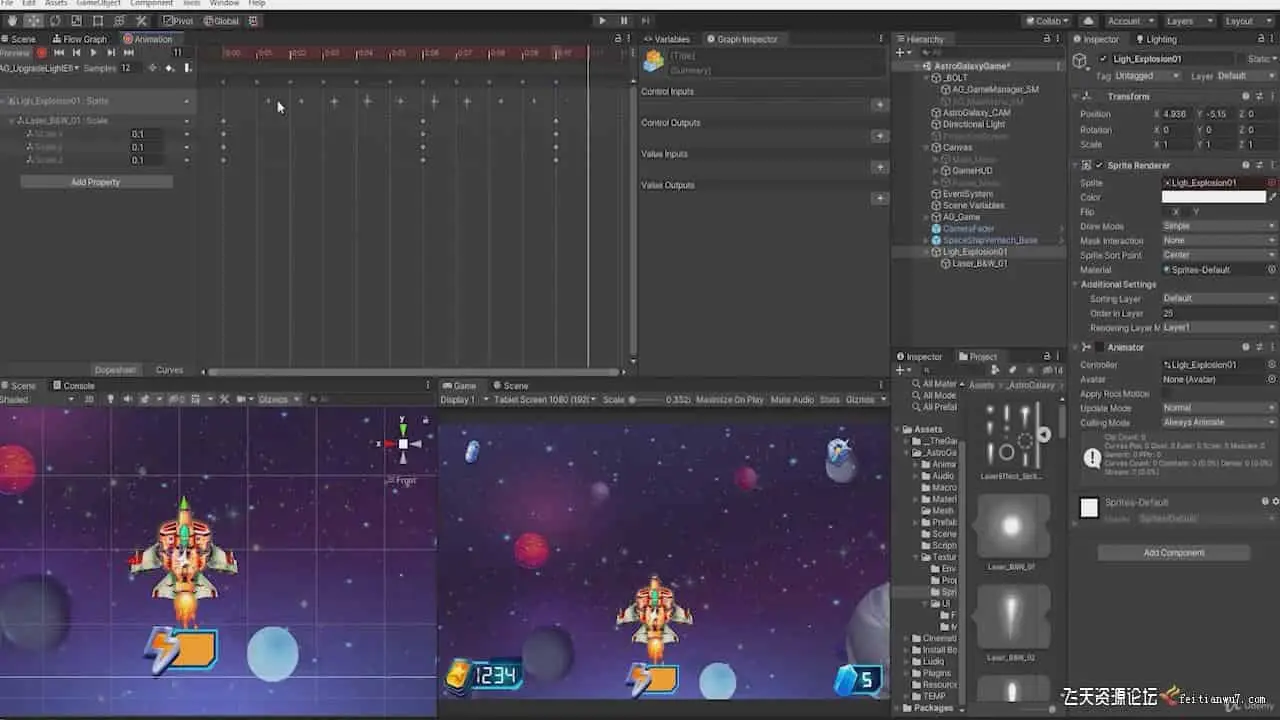Select AstroGalaxy_CAM in the Hierarchy
This screenshot has width=1280, height=720.
[x=976, y=113]
